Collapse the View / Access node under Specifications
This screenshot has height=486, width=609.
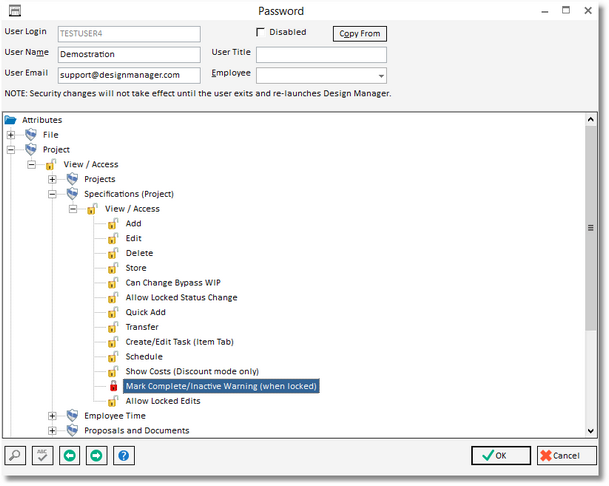click(73, 209)
